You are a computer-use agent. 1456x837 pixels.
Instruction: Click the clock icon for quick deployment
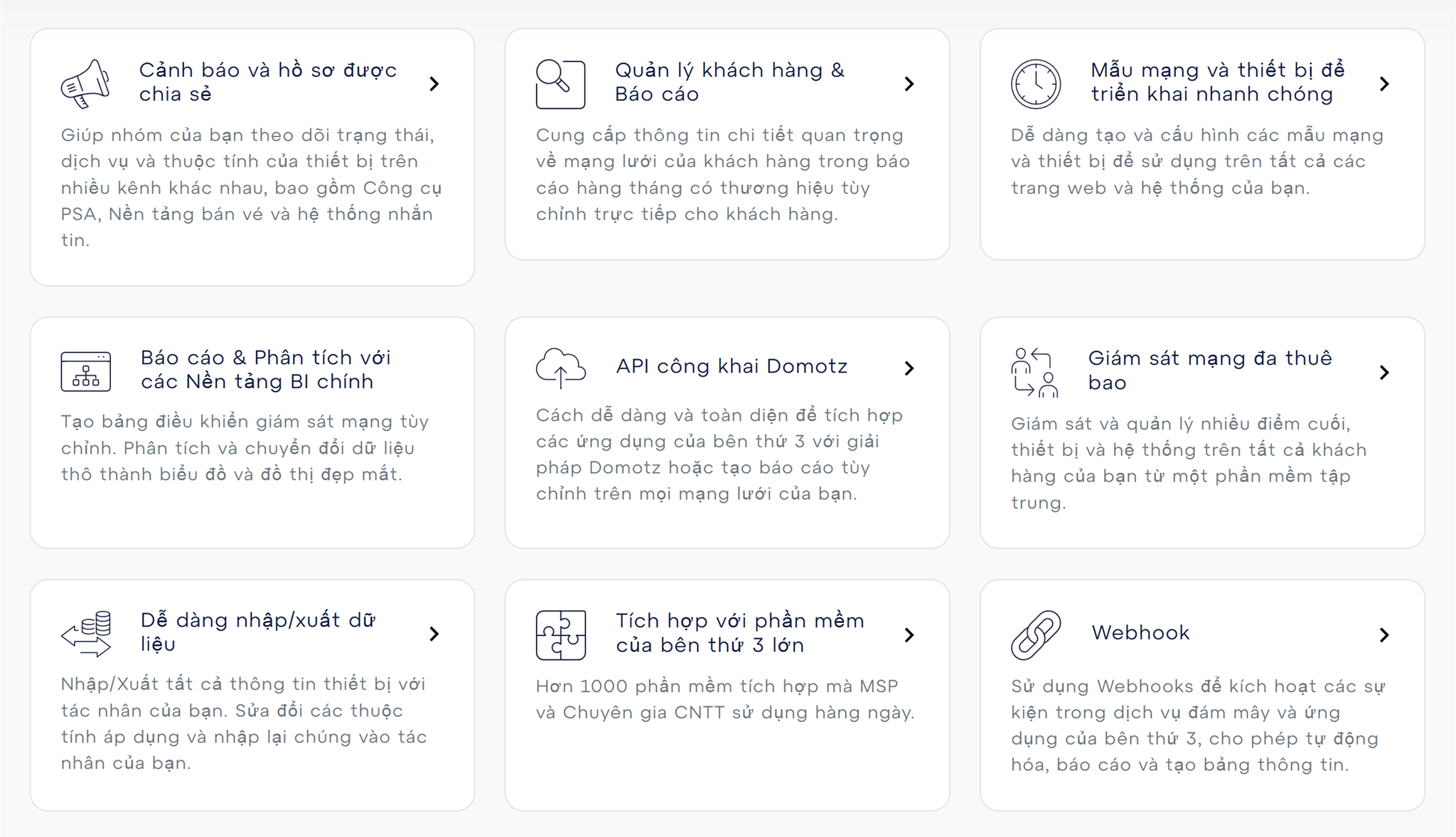point(1036,84)
